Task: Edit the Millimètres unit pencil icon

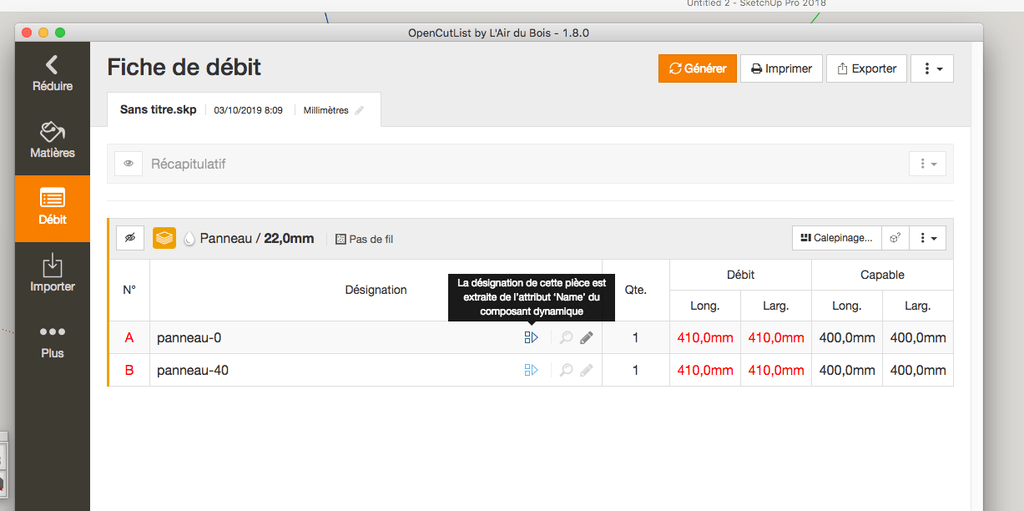Action: pyautogui.click(x=359, y=110)
